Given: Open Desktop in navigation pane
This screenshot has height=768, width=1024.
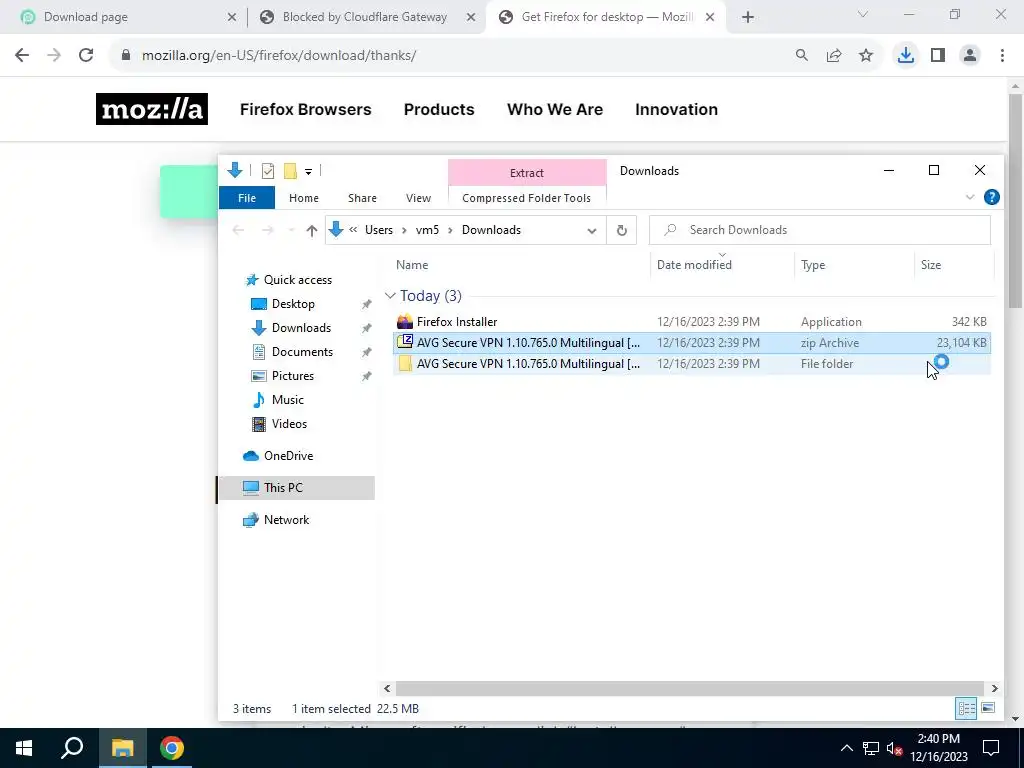Looking at the screenshot, I should point(293,304).
